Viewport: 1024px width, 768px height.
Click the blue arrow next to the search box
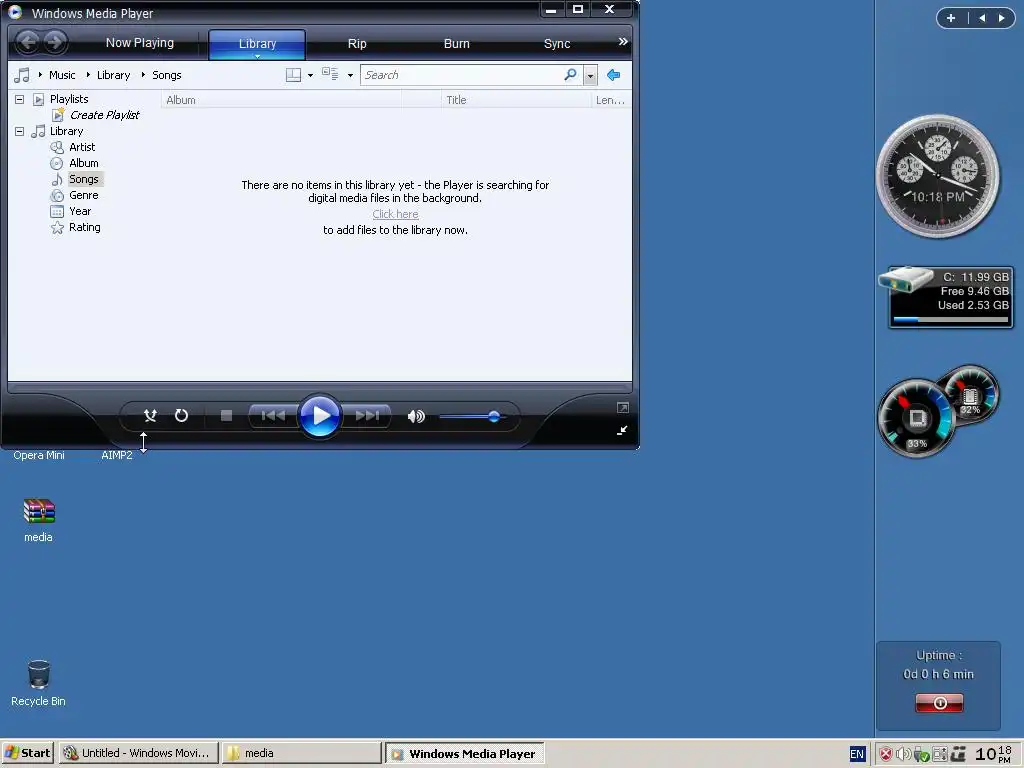click(x=613, y=75)
